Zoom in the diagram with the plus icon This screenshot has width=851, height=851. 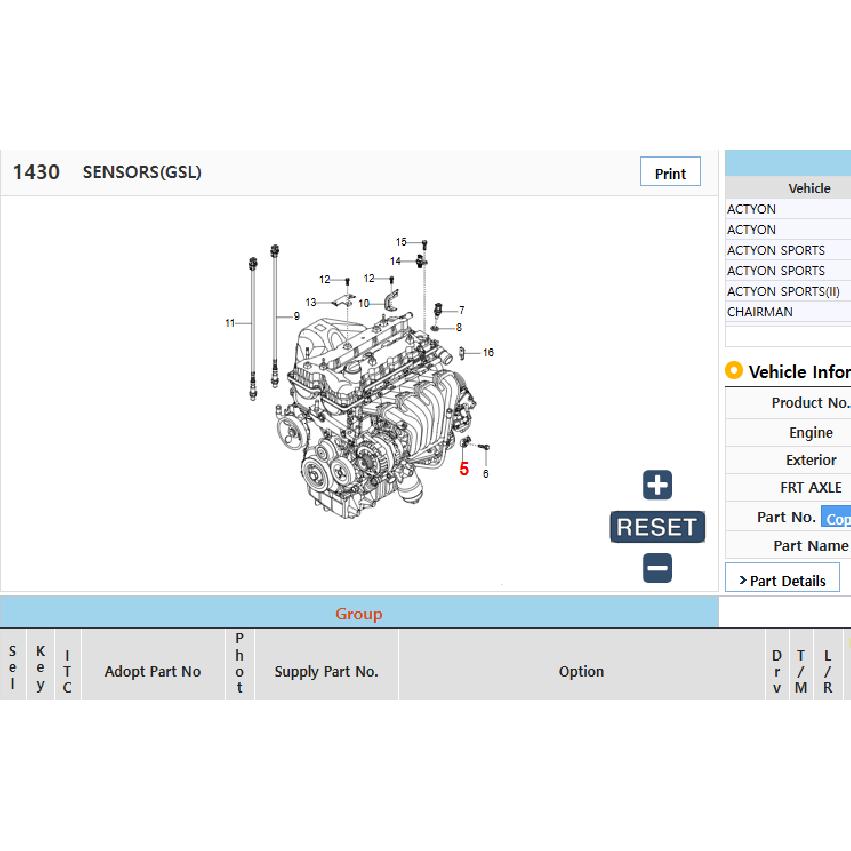(657, 485)
